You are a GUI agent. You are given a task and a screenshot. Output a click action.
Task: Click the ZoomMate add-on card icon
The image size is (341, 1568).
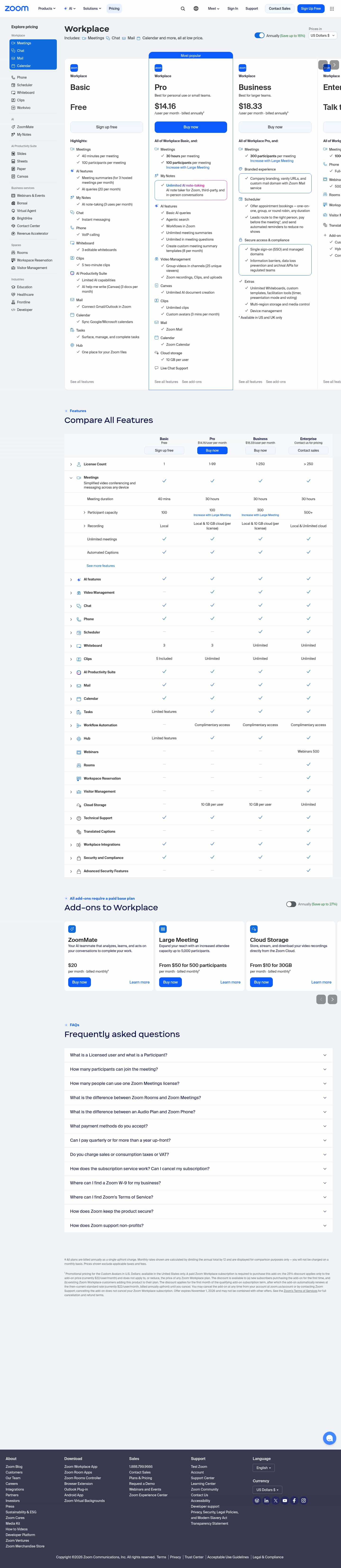72,929
